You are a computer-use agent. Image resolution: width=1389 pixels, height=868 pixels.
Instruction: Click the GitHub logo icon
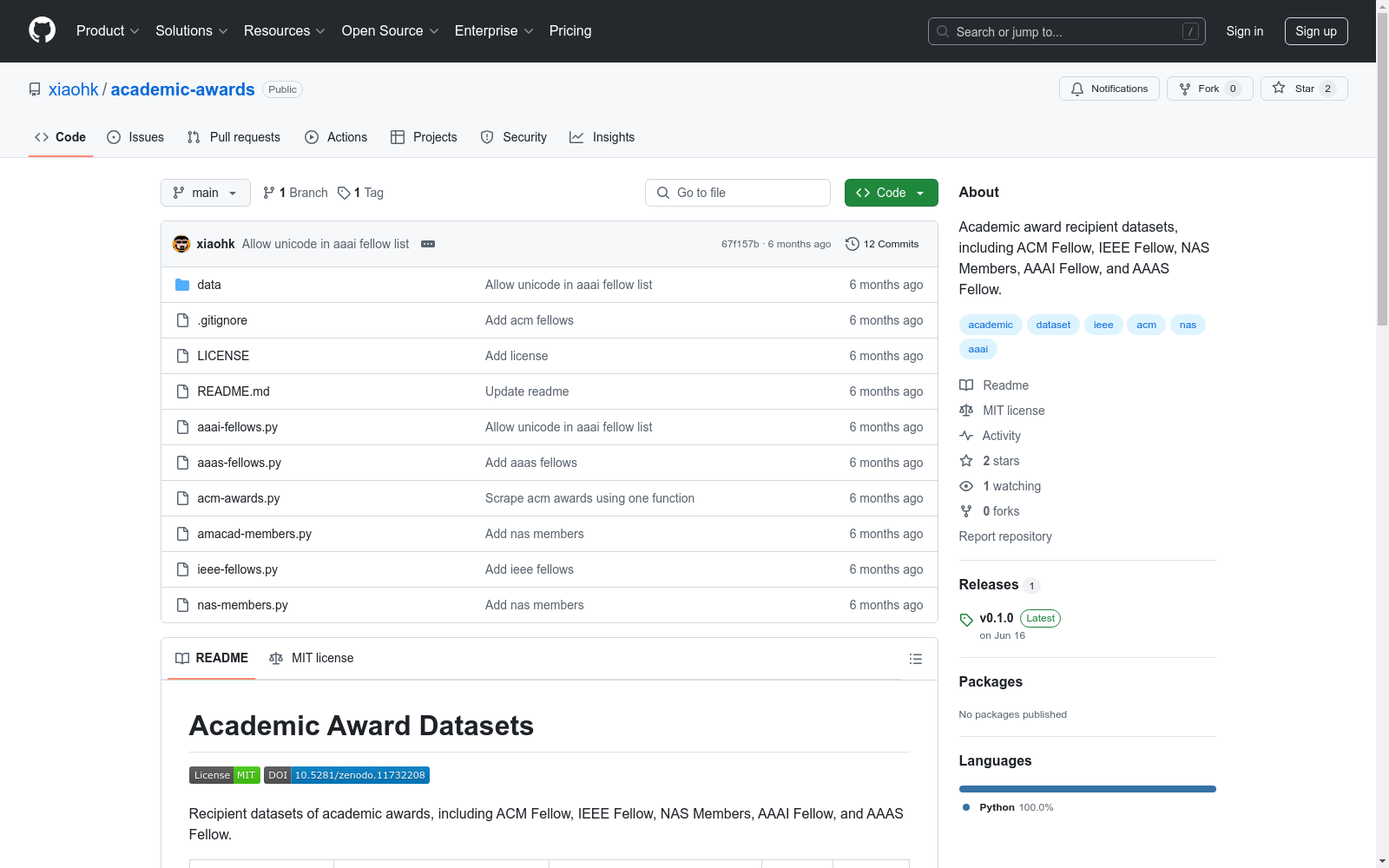click(42, 30)
